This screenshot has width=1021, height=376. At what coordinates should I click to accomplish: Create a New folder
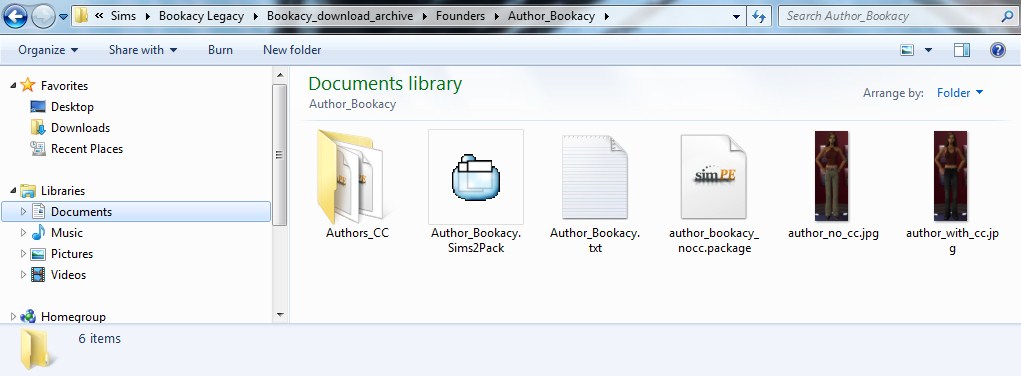pos(292,50)
